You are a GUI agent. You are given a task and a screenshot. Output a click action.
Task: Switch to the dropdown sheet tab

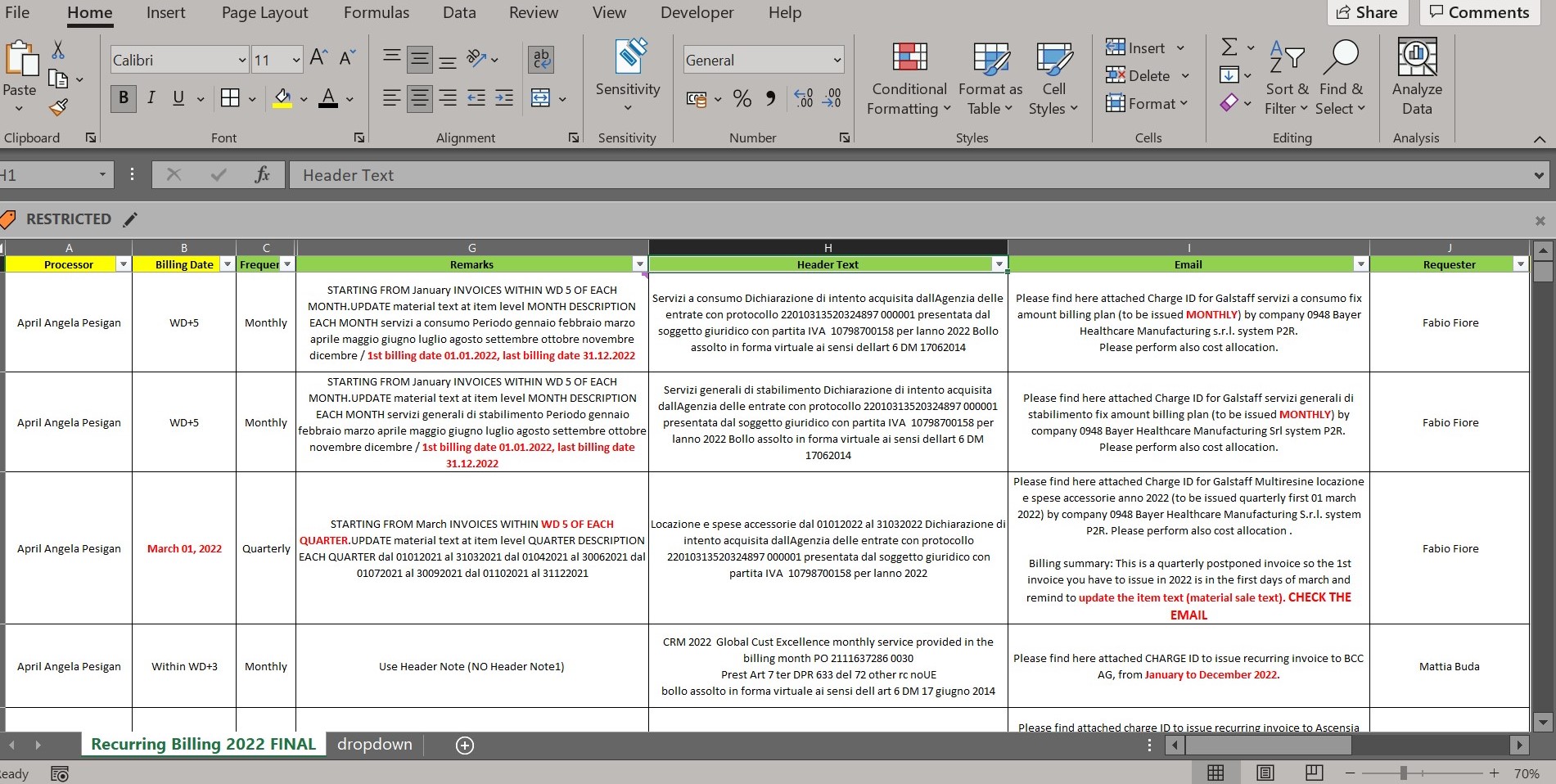click(374, 744)
